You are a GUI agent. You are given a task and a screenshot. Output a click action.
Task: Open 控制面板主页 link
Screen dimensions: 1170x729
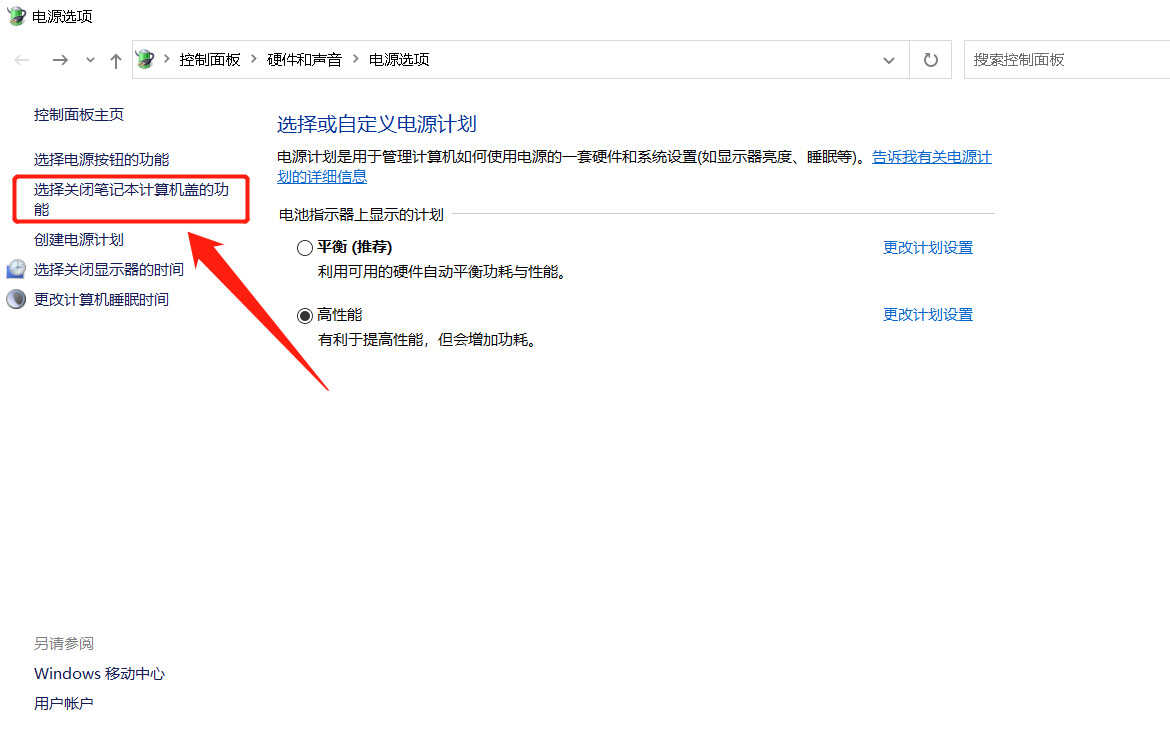pos(79,114)
